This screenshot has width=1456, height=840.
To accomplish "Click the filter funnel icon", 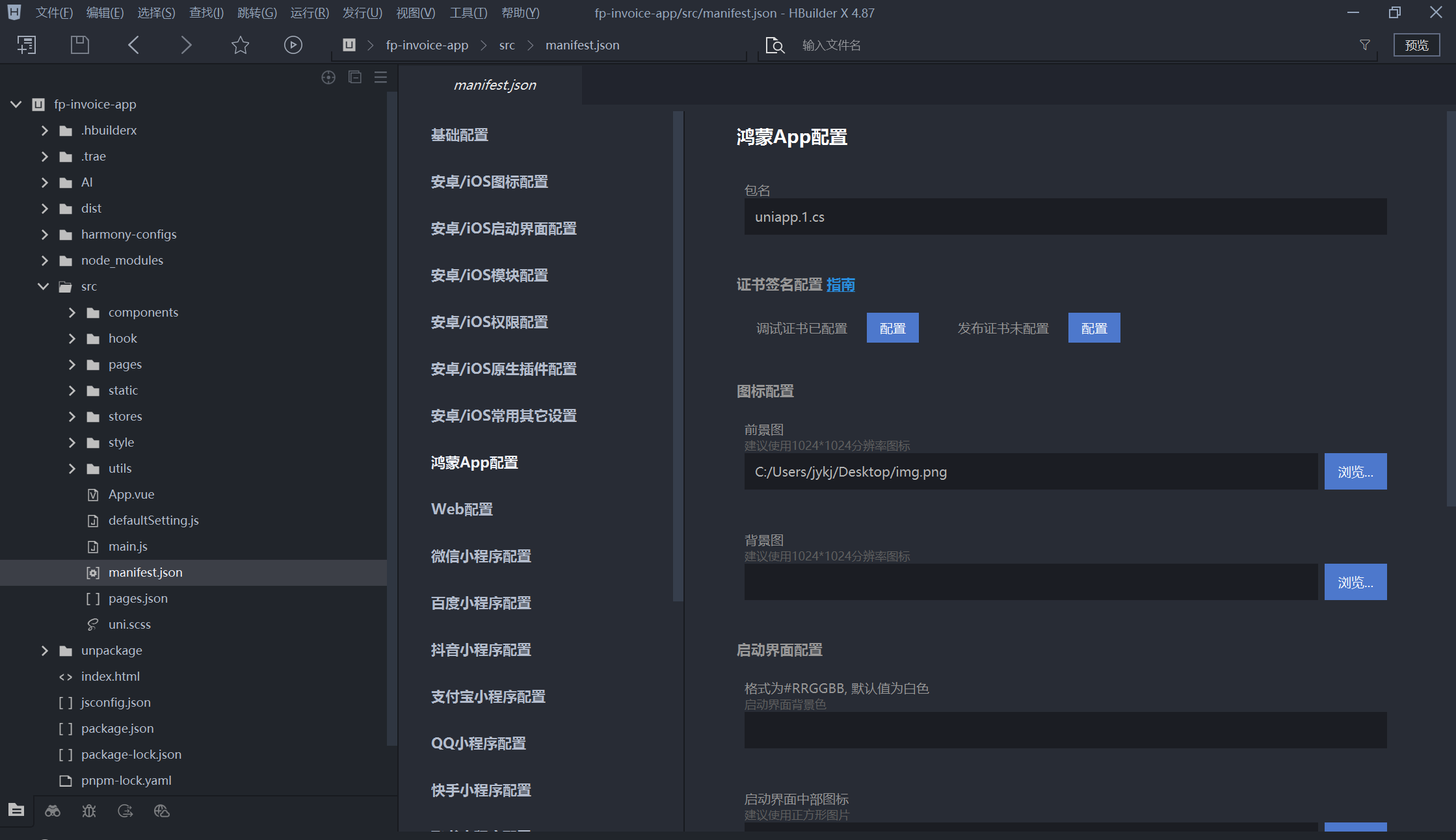I will pyautogui.click(x=1365, y=45).
